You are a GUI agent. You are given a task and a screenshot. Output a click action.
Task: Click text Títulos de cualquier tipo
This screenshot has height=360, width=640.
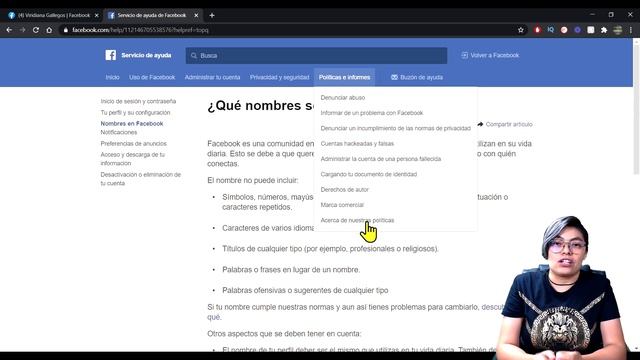pos(330,249)
